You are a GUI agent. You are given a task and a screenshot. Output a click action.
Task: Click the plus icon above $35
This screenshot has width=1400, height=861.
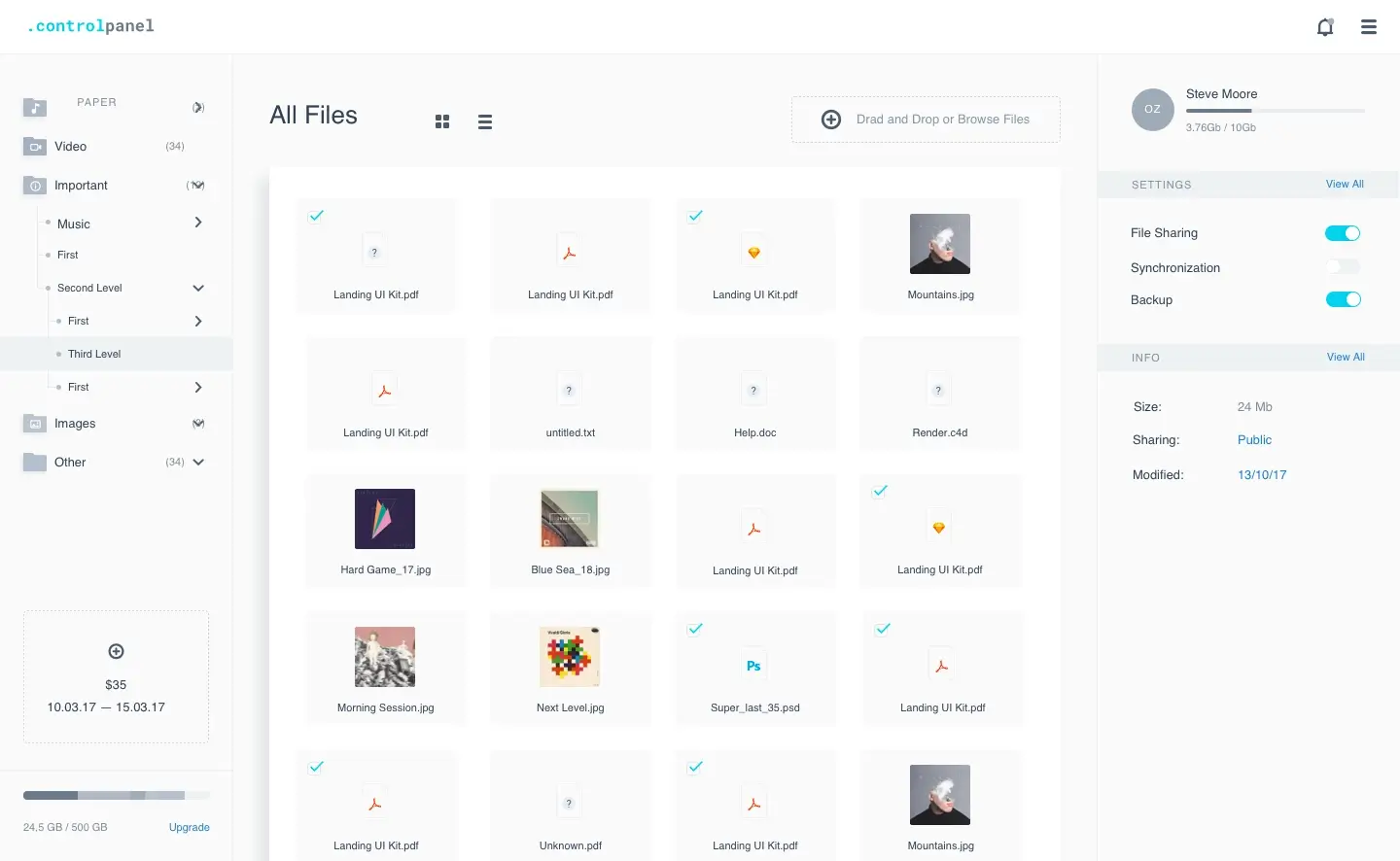(116, 651)
